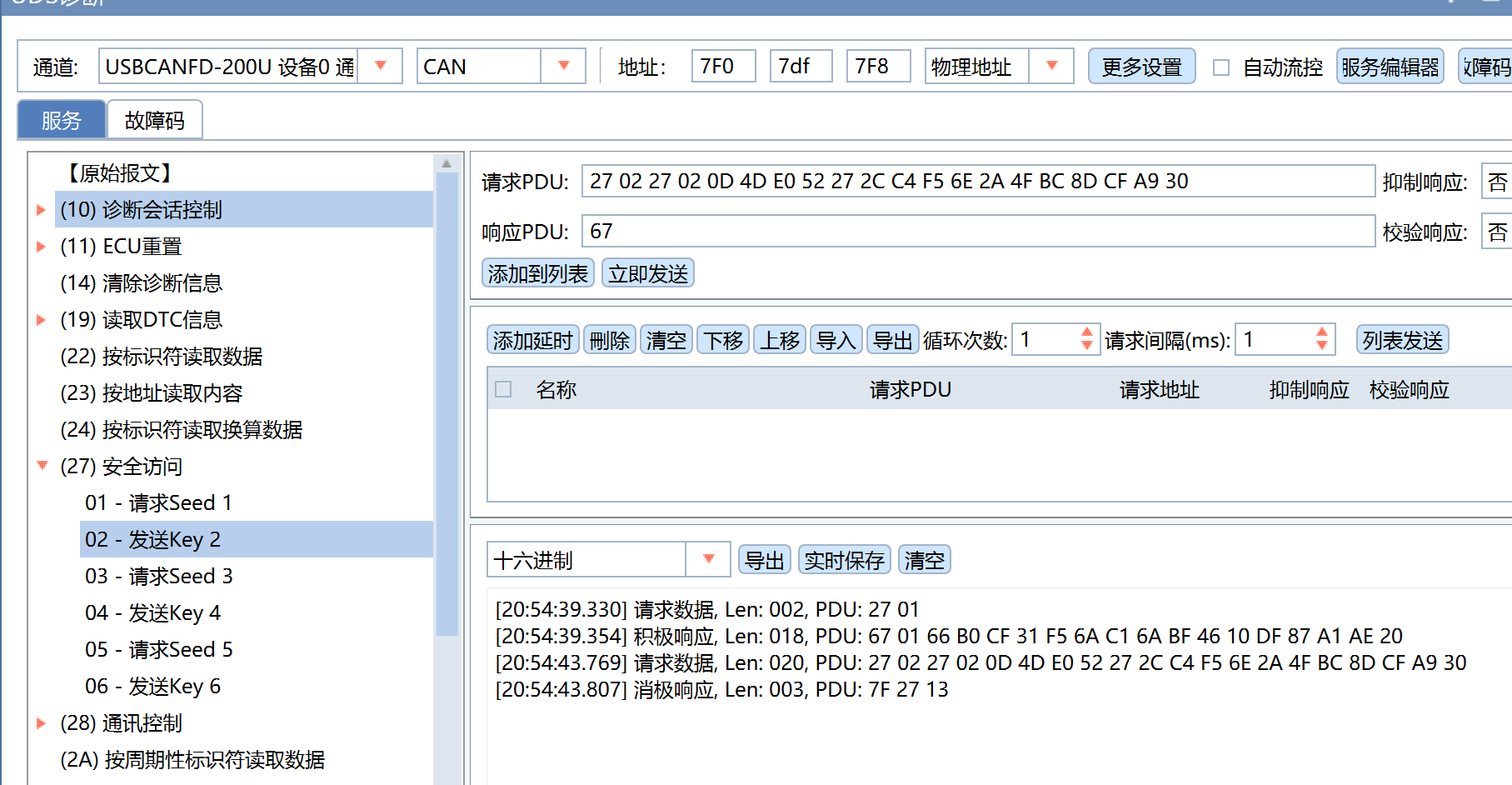The image size is (1512, 785).
Task: Click the 7df address field
Action: [801, 66]
